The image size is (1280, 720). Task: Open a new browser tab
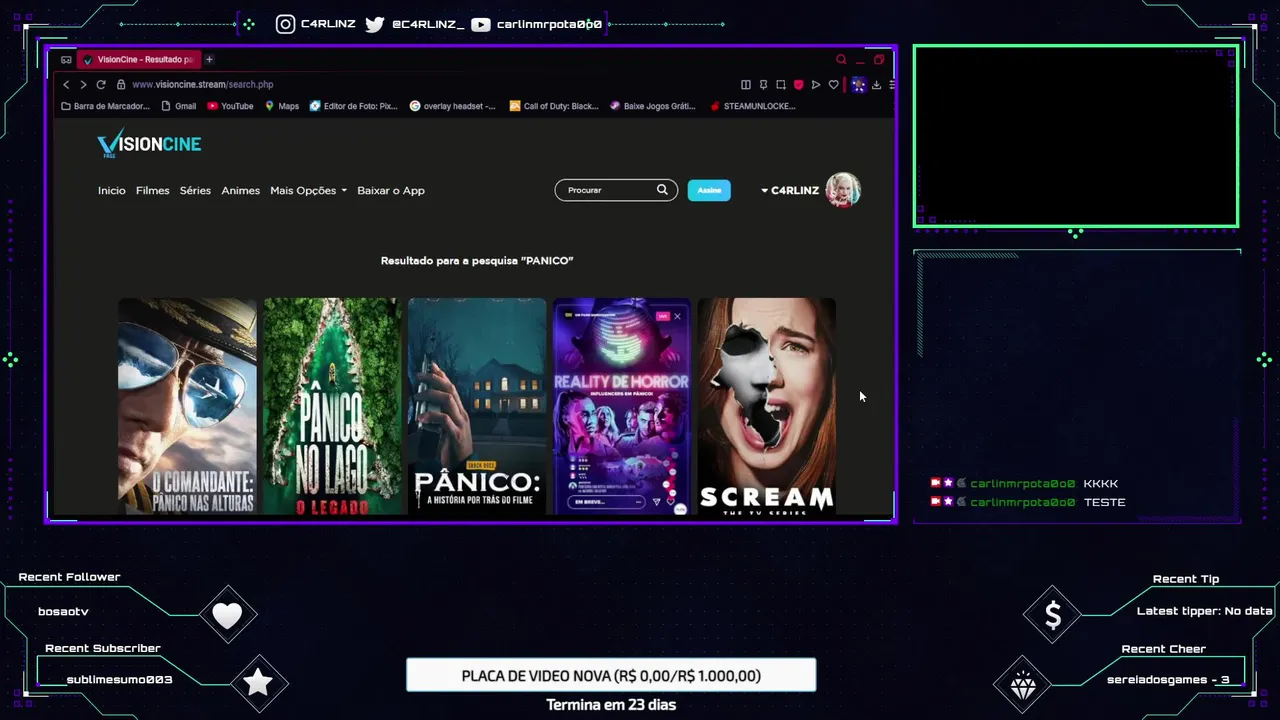click(x=209, y=60)
